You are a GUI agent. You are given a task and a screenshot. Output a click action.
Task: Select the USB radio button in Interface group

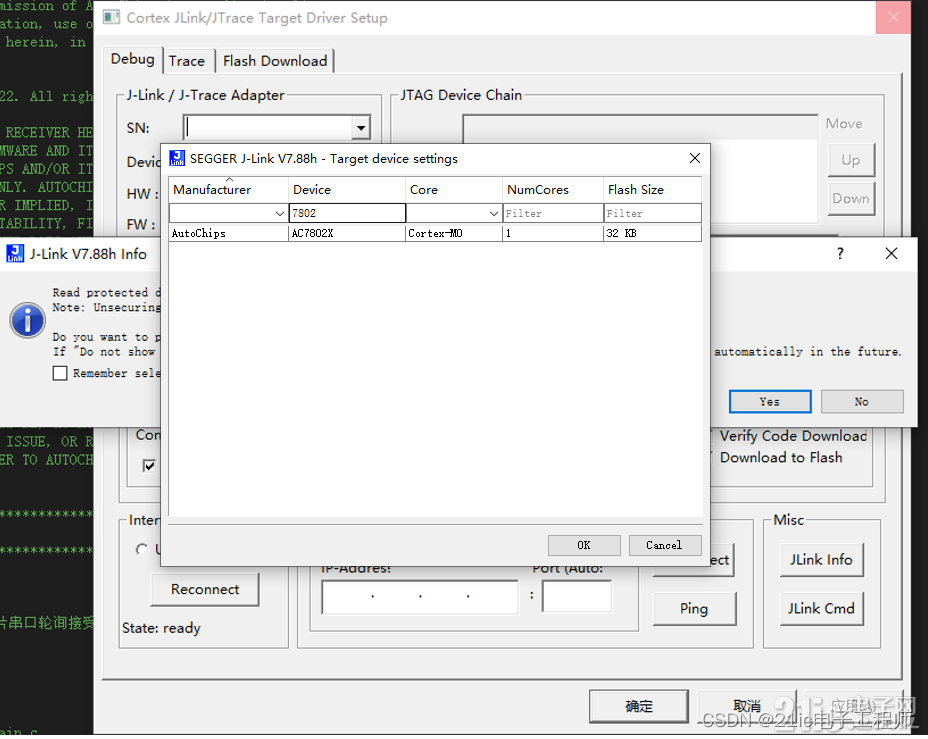pos(142,549)
